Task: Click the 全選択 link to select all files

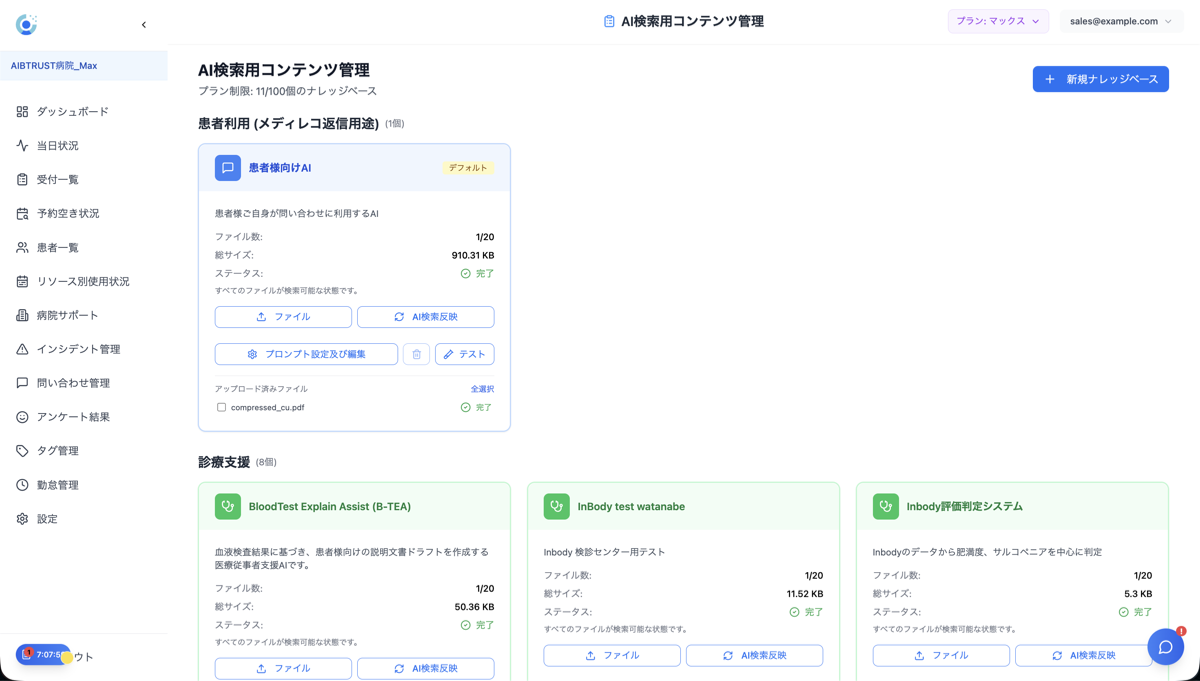Action: pyautogui.click(x=484, y=388)
